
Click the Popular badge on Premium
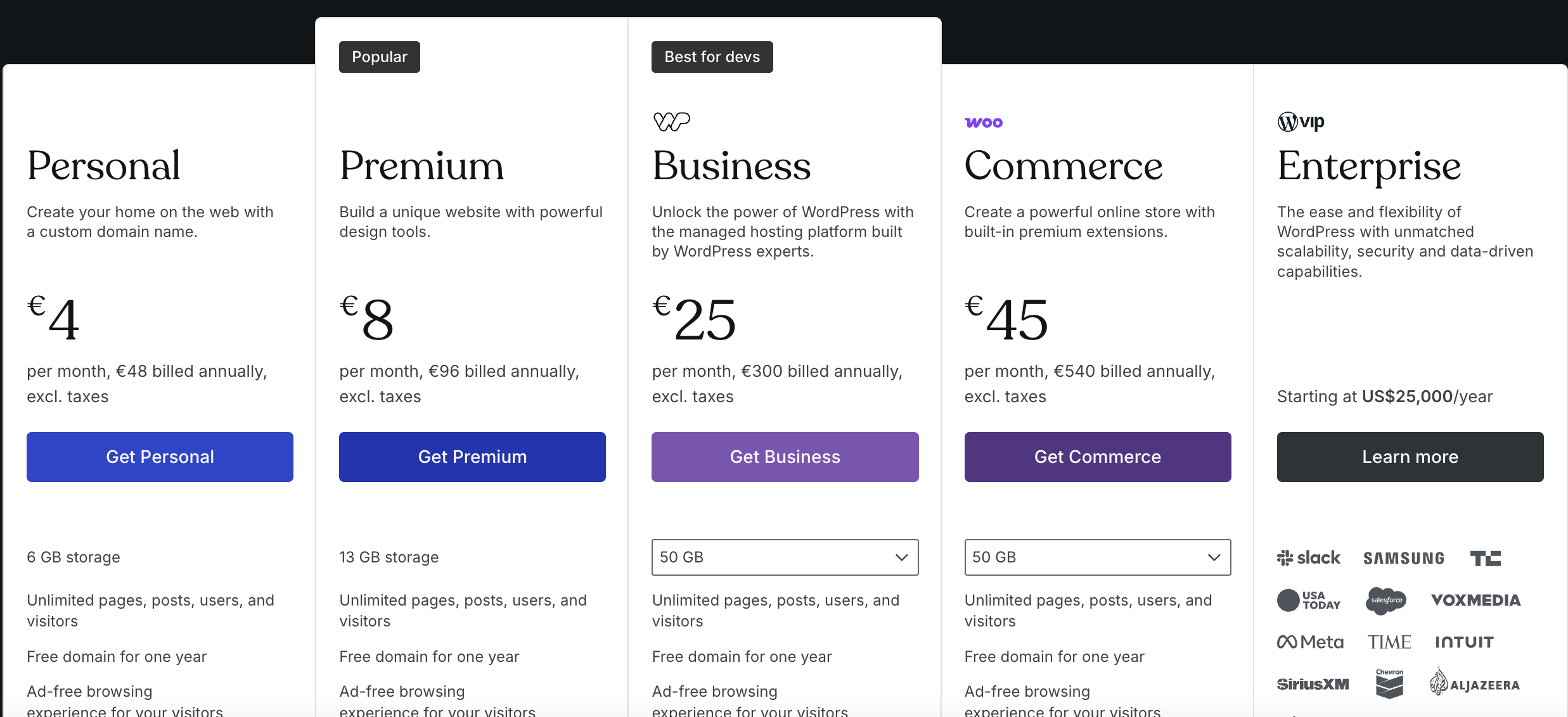click(379, 57)
